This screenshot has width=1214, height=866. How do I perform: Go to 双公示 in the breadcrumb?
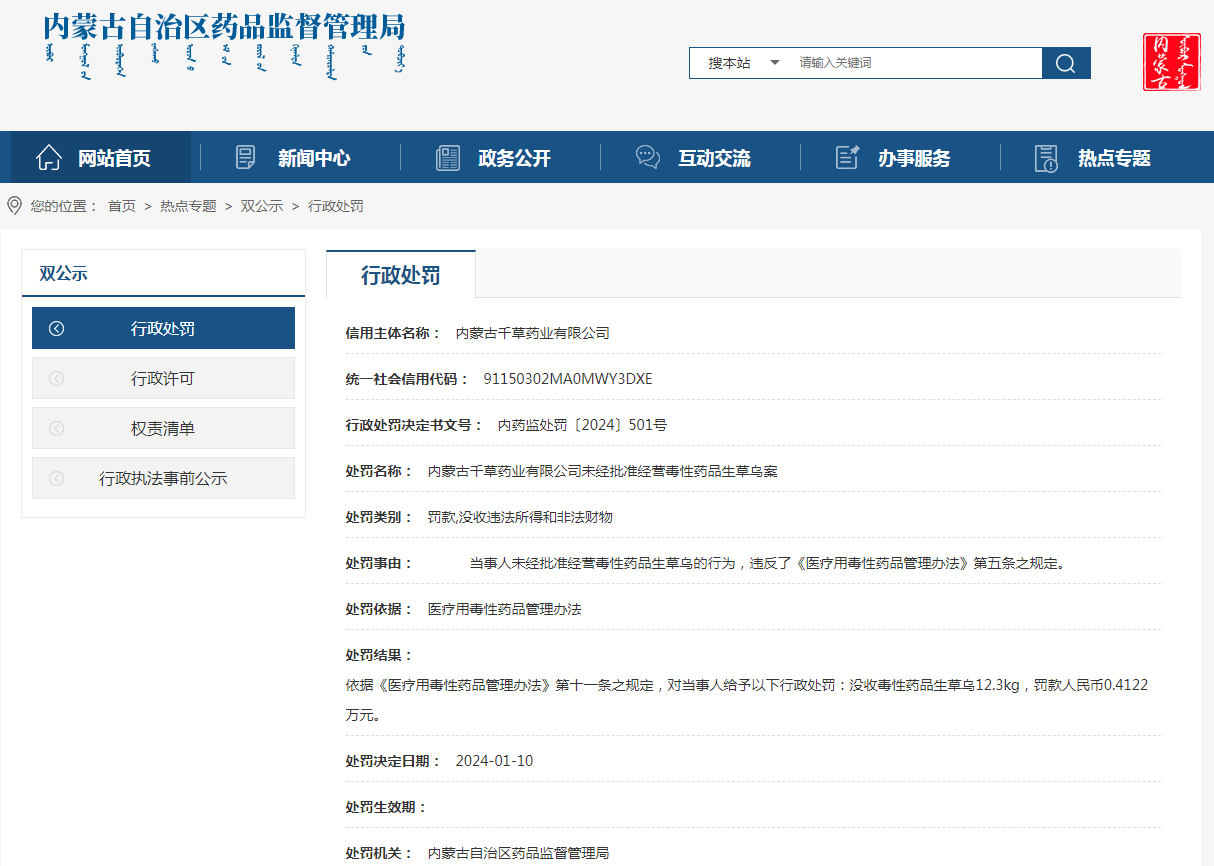(262, 206)
